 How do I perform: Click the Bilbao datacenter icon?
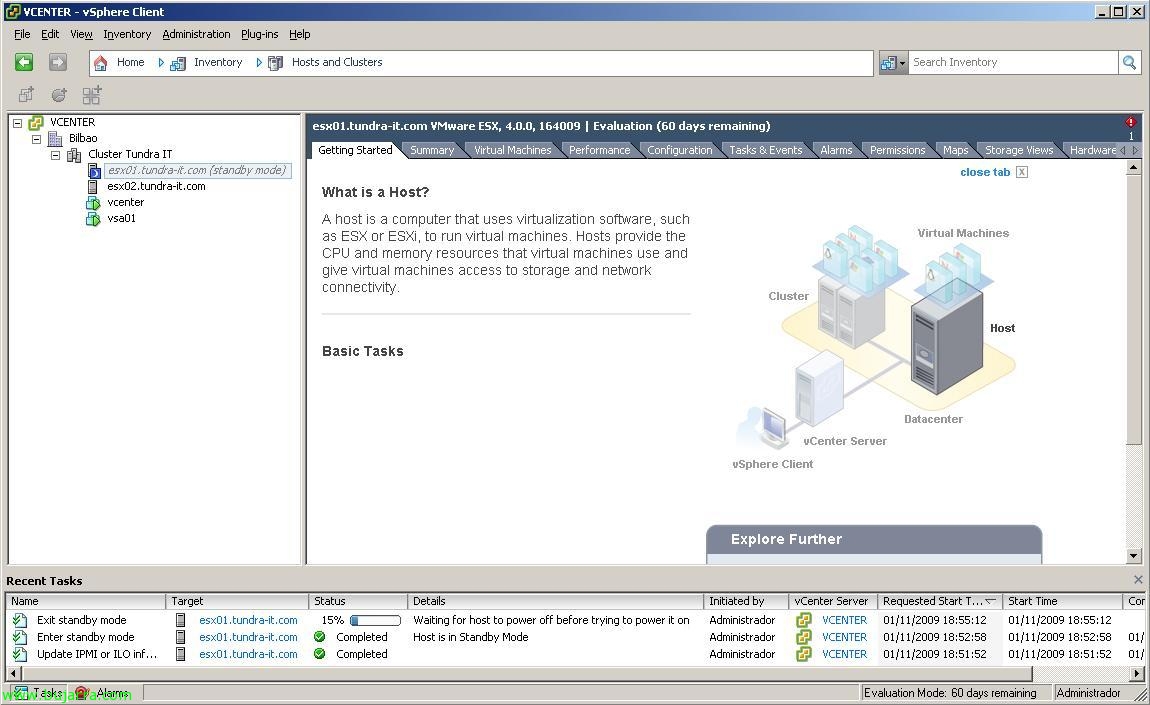tap(55, 138)
